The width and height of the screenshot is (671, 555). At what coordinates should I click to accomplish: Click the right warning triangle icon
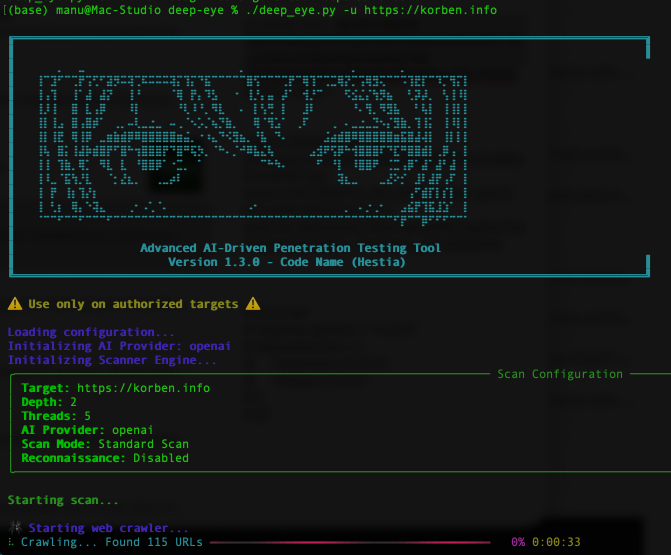[x=254, y=304]
